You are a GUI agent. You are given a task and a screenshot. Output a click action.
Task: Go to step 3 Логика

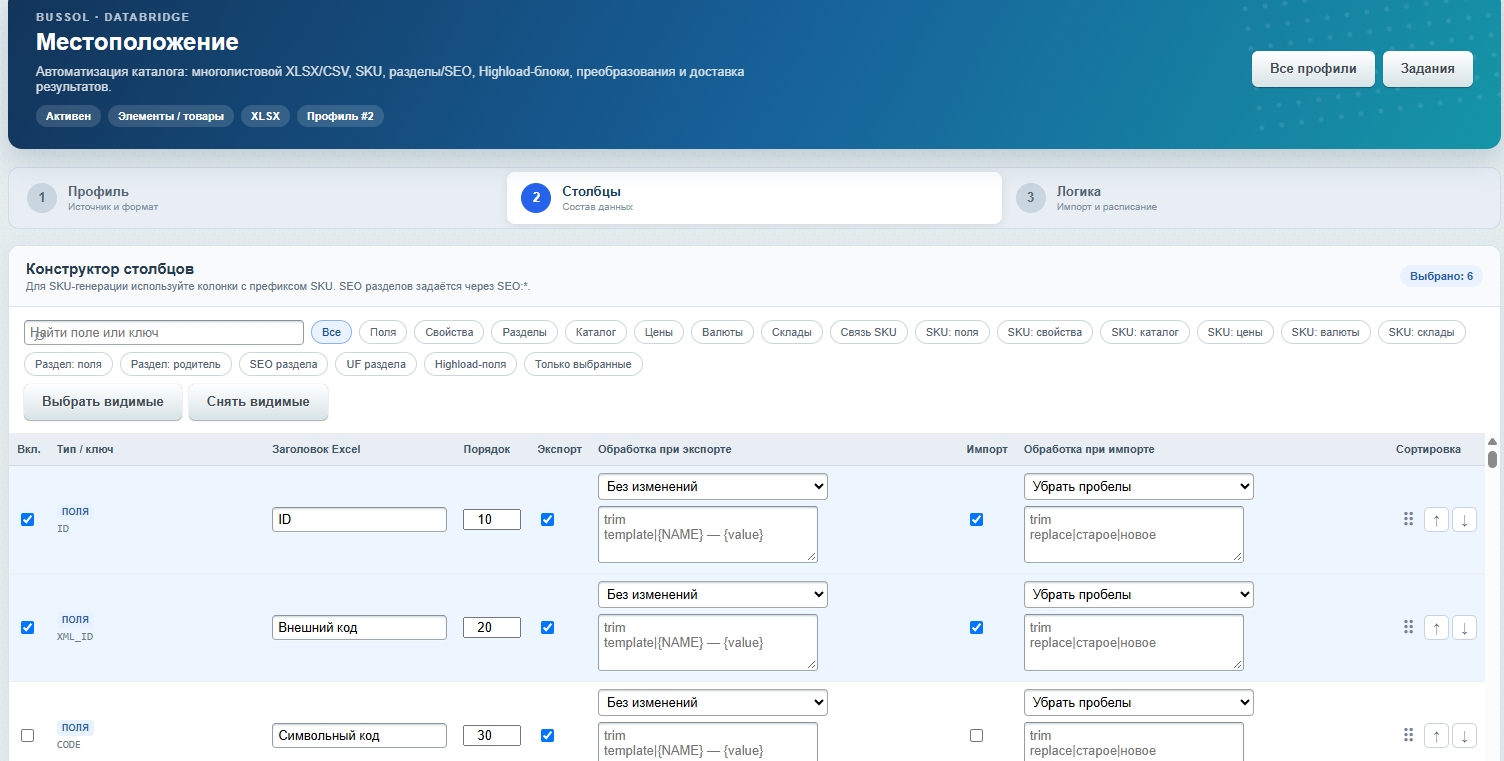pos(1249,198)
